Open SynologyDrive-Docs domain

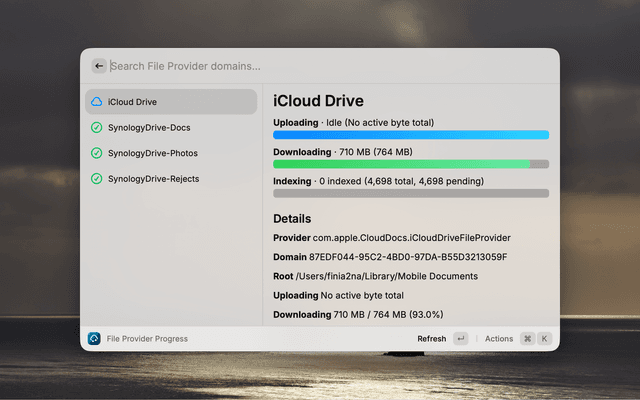coord(171,127)
